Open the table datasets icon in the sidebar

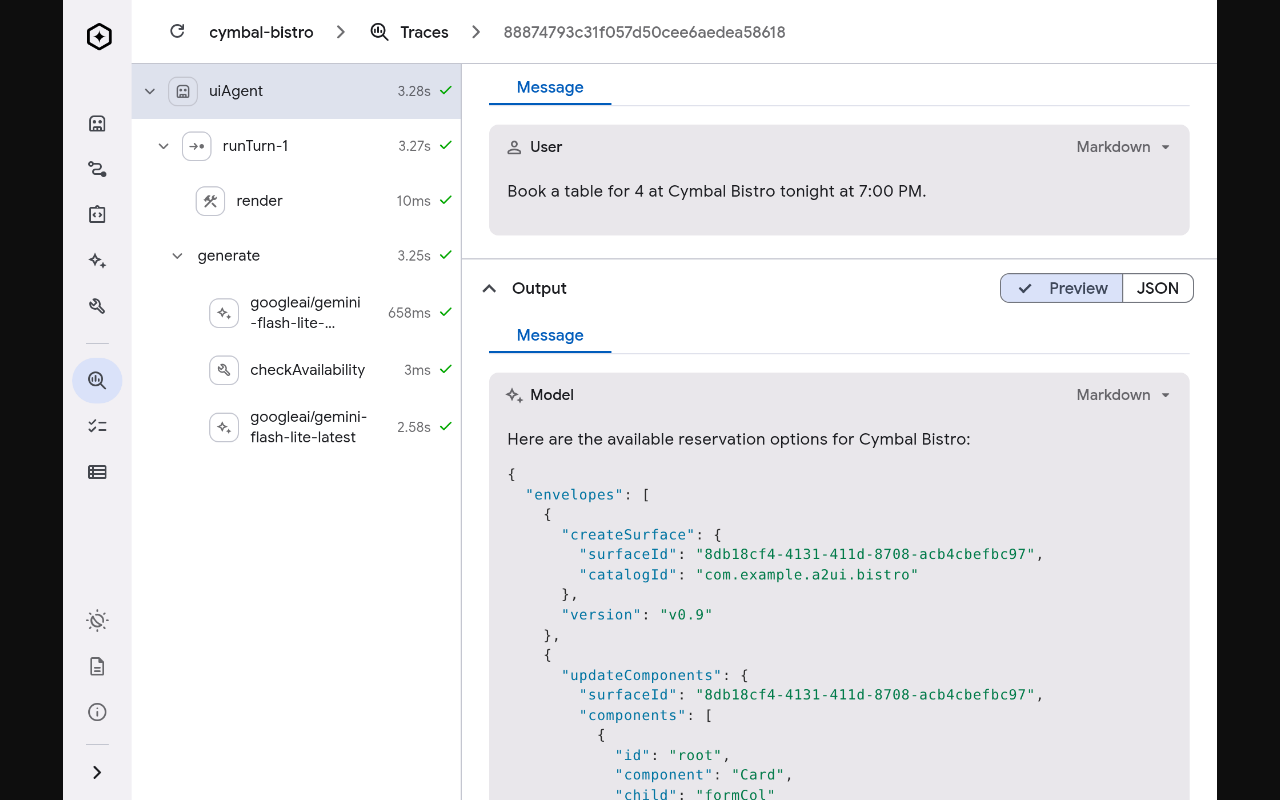(x=97, y=472)
